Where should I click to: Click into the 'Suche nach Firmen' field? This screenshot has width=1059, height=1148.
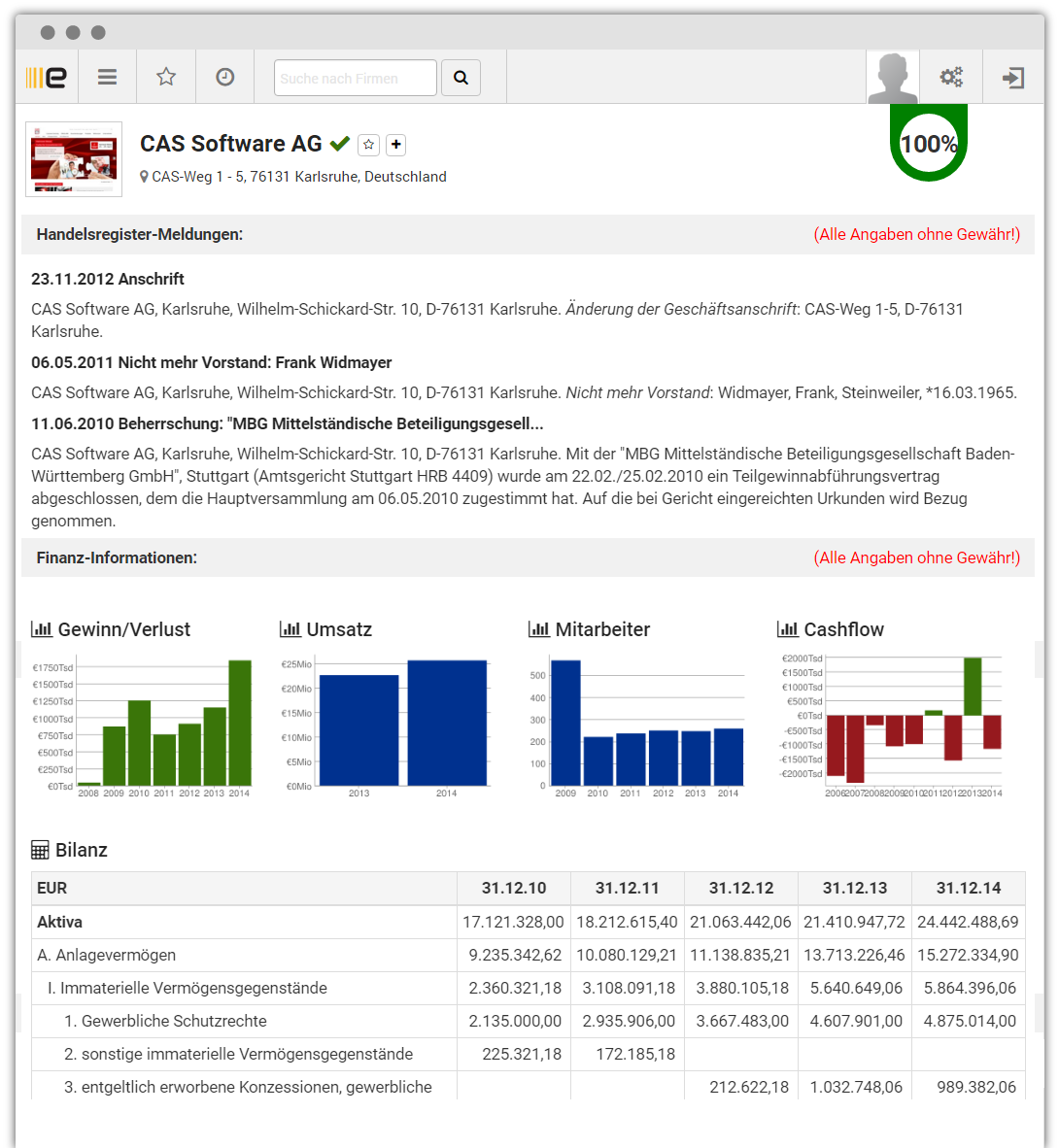(x=355, y=78)
